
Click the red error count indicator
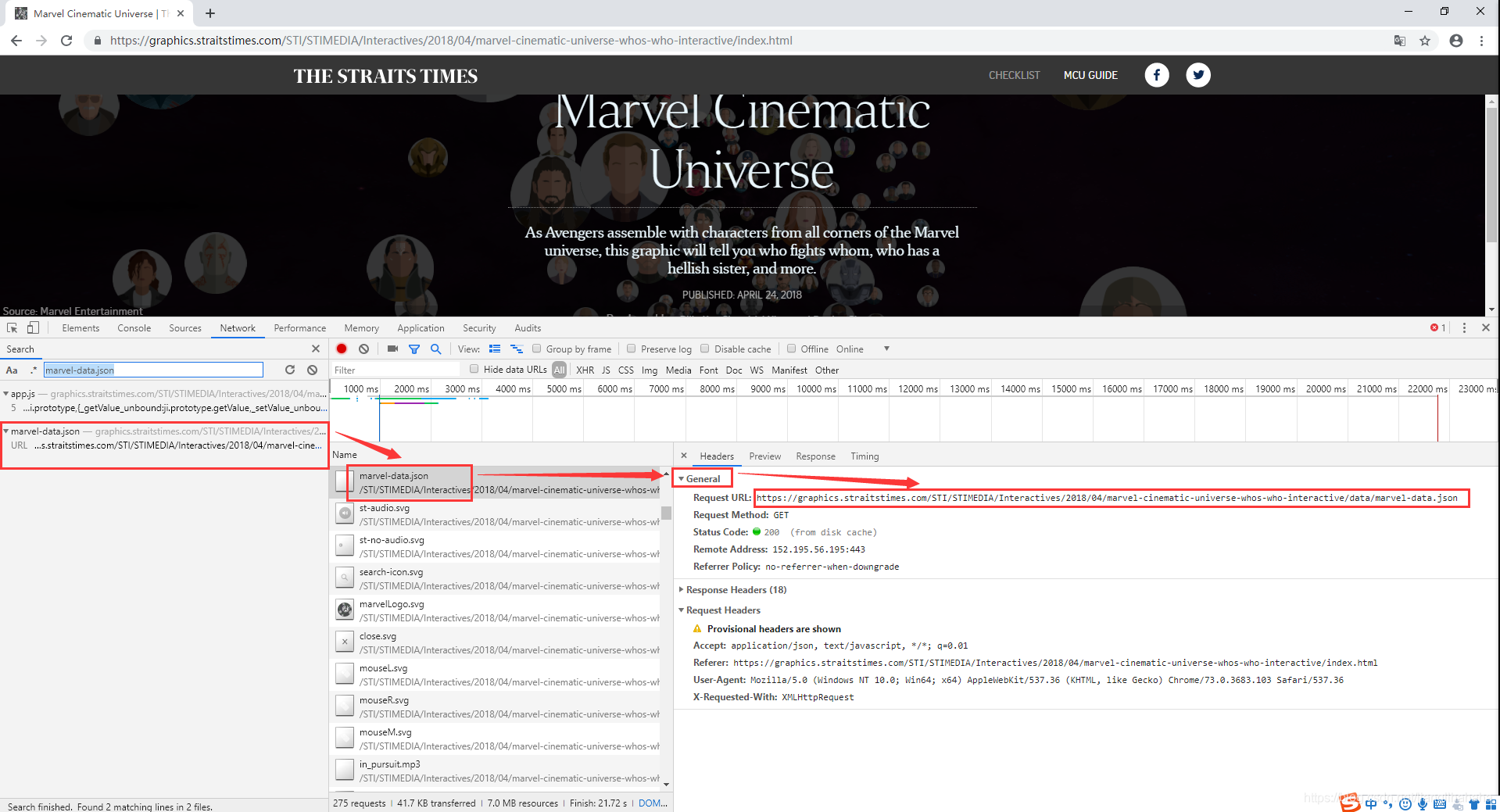pos(1438,328)
